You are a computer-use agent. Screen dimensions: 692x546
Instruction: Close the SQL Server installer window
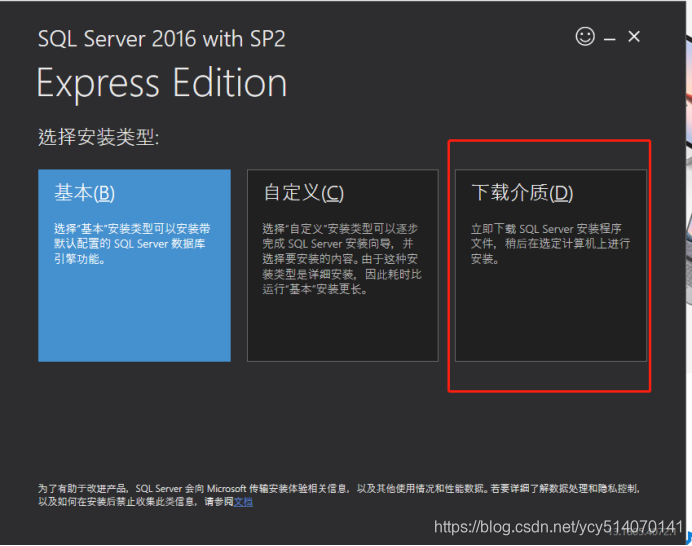(634, 37)
